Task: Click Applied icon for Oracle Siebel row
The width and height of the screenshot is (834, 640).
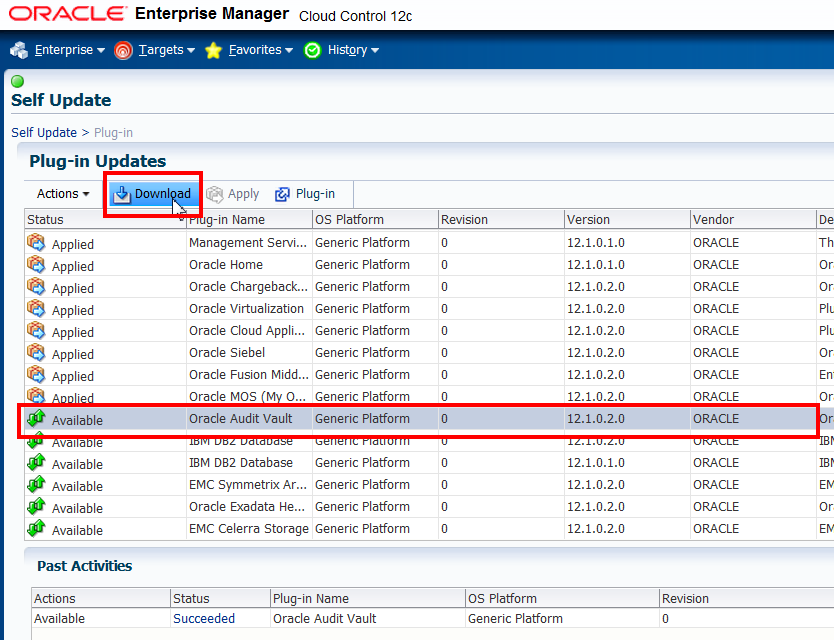Action: (x=36, y=353)
